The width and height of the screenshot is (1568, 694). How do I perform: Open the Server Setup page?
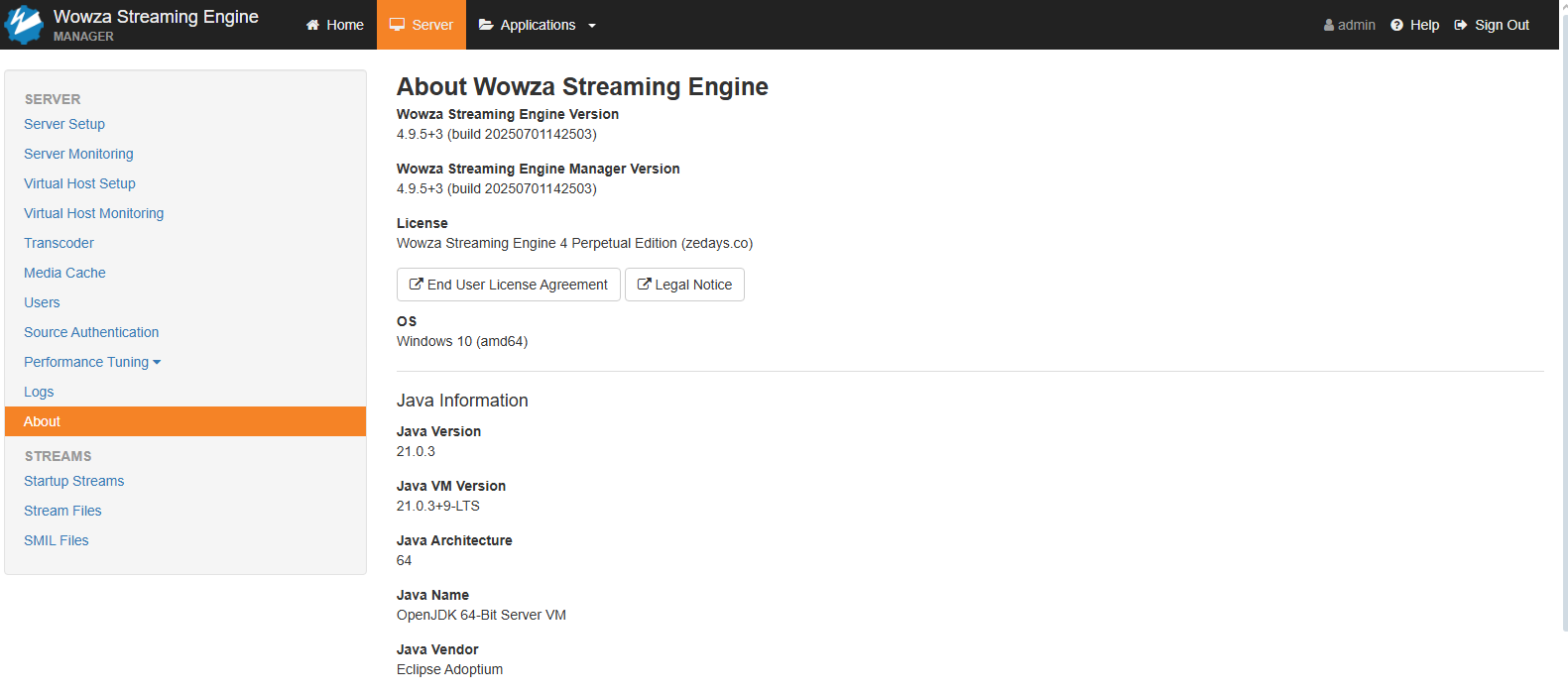click(64, 124)
